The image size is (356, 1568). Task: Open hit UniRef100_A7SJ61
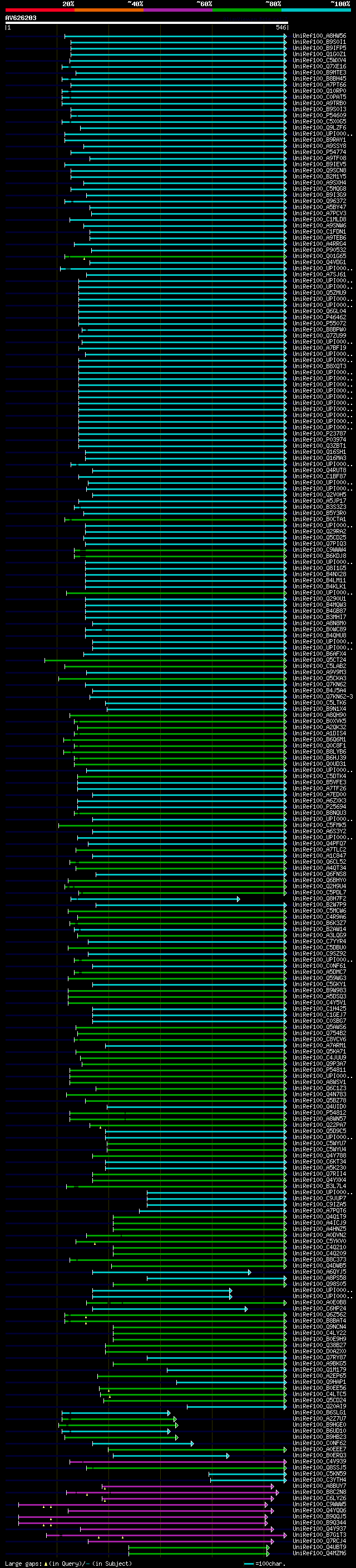[319, 275]
